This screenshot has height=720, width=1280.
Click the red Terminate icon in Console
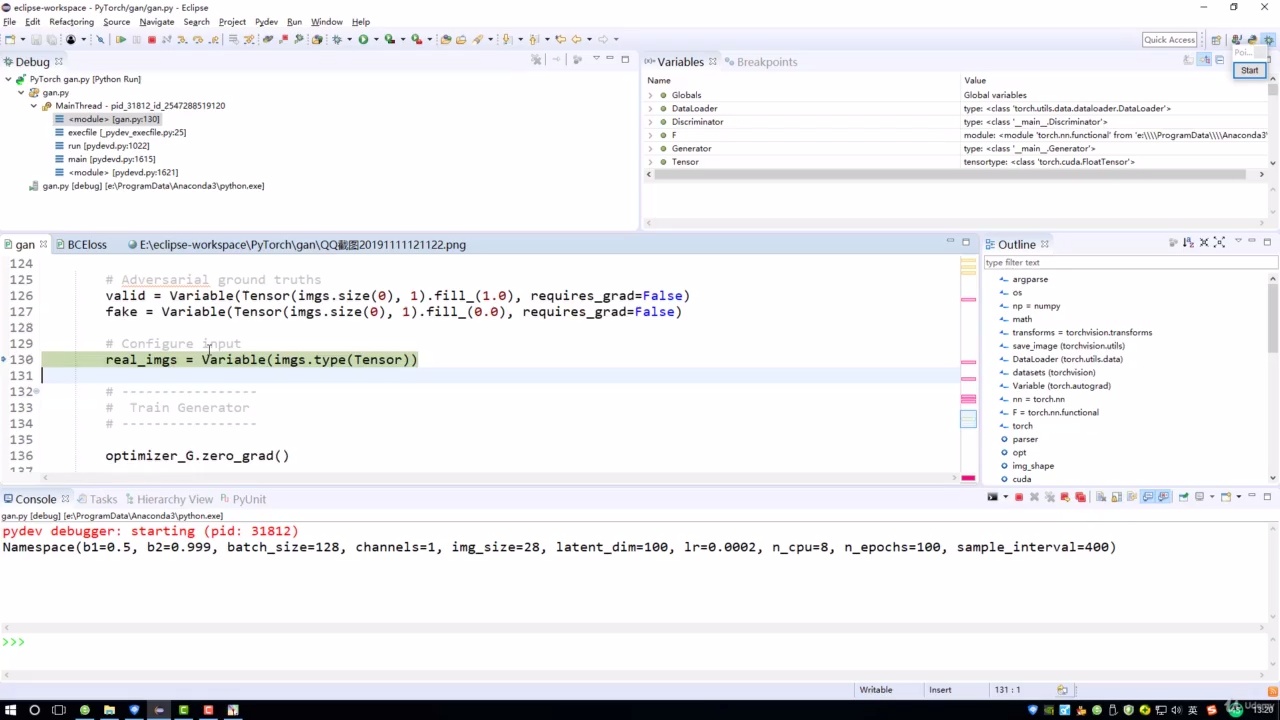click(x=1019, y=497)
